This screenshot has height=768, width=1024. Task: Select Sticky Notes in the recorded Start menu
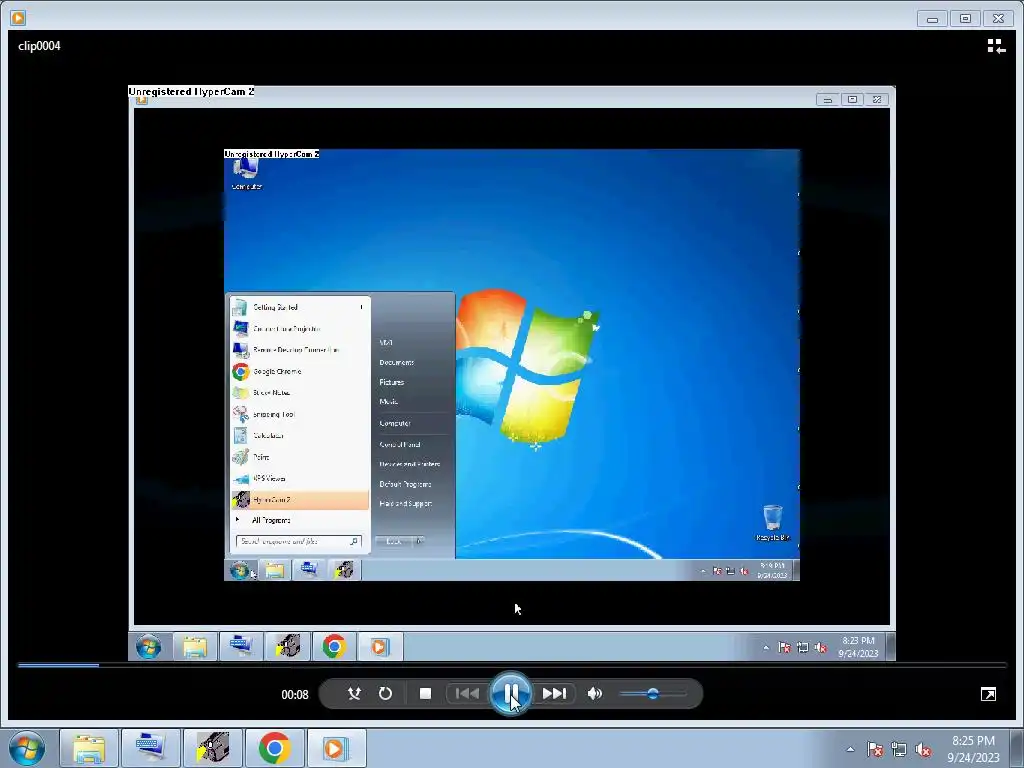point(300,392)
